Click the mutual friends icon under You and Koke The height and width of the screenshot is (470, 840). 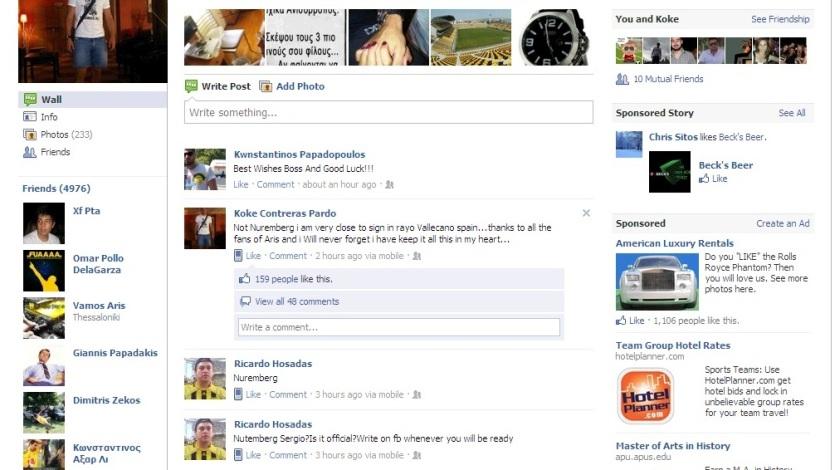tap(622, 79)
